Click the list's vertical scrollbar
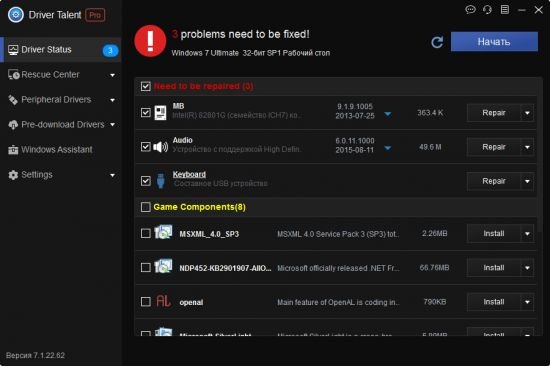 (x=541, y=207)
